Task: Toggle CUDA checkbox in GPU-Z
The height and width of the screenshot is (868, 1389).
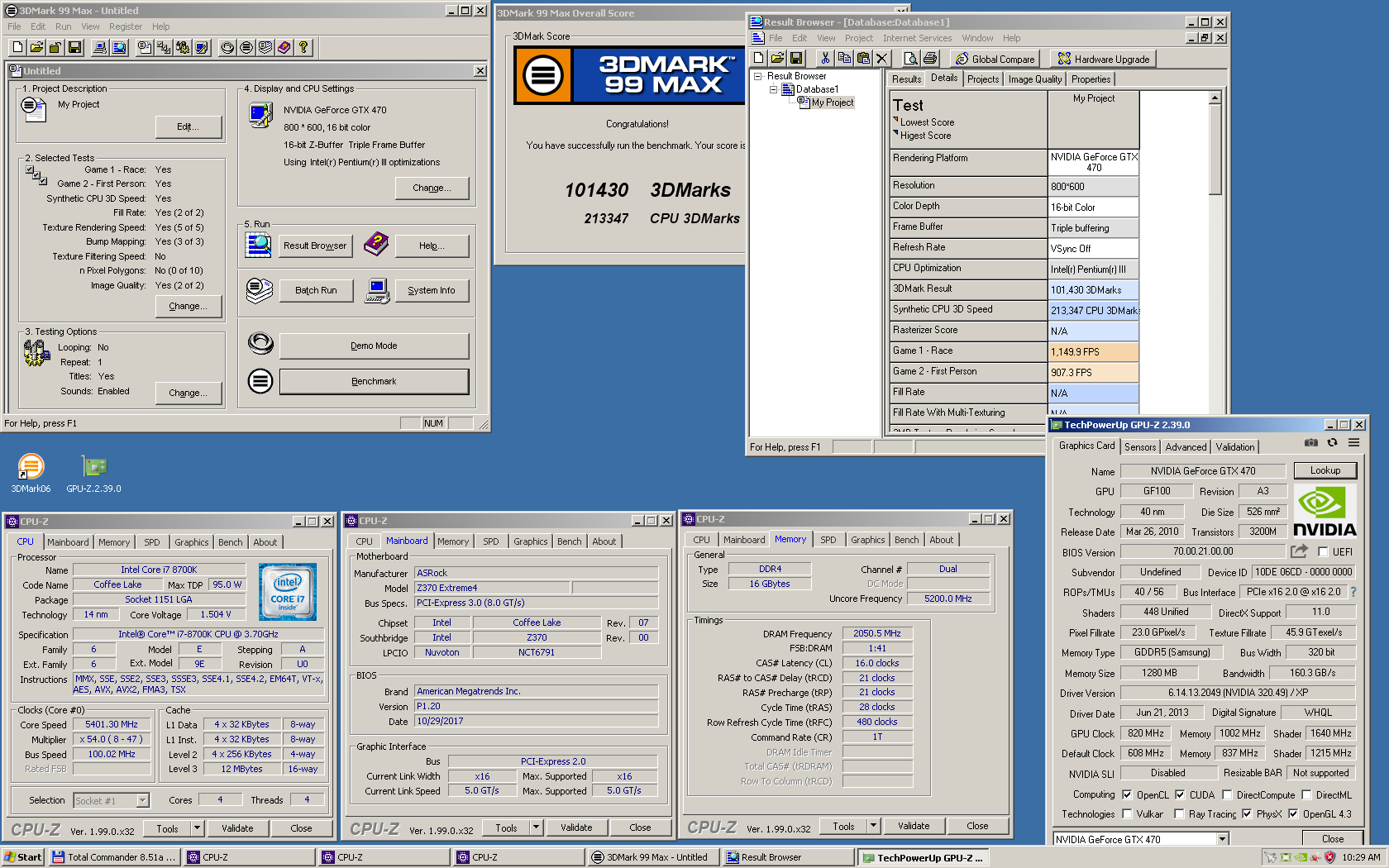Action: coord(1180,795)
